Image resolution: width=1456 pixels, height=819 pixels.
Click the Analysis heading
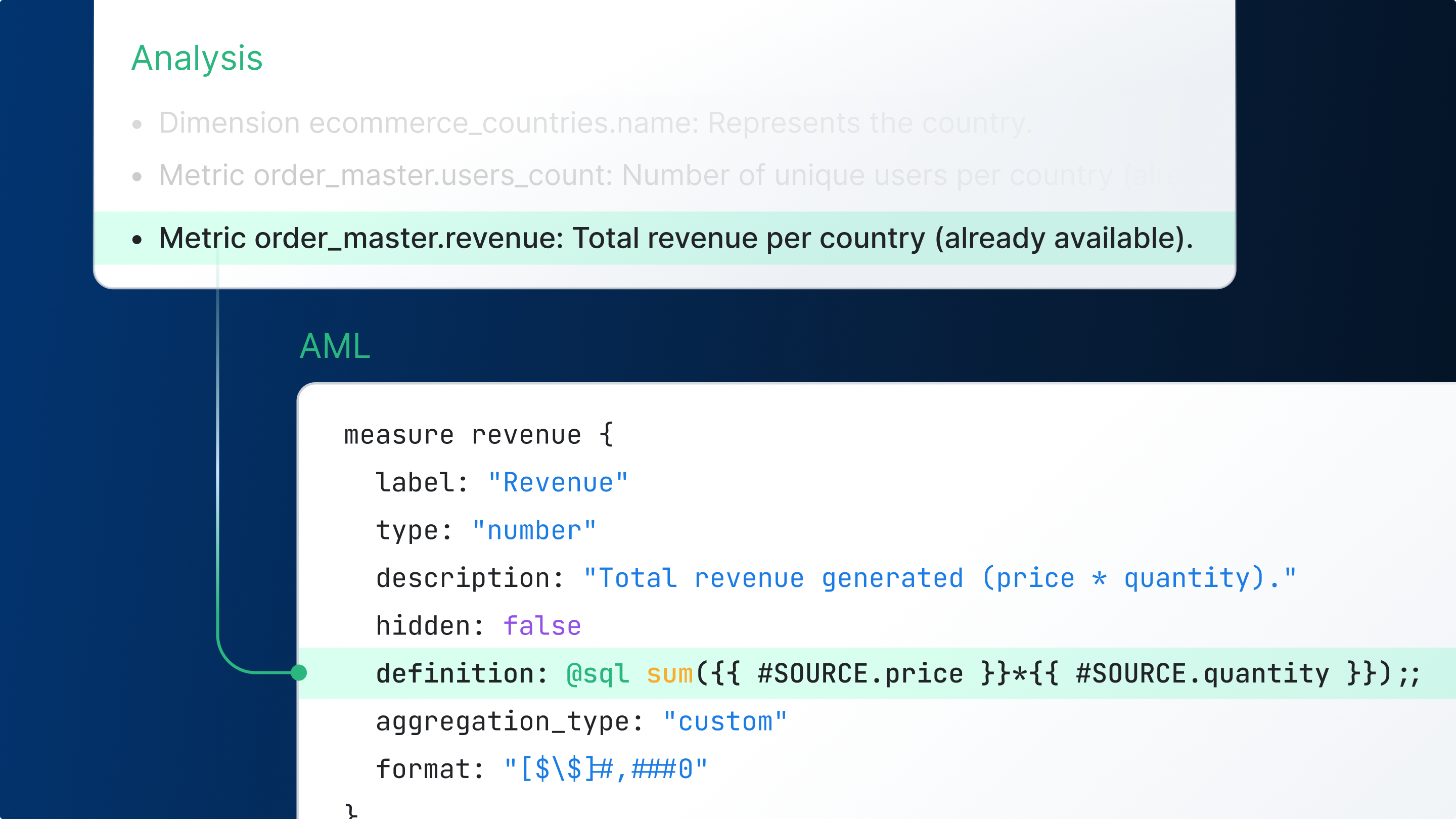pos(197,58)
